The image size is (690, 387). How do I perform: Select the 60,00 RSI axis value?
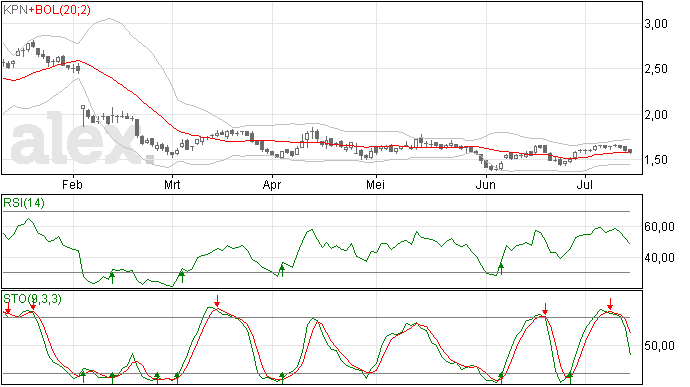pos(659,227)
